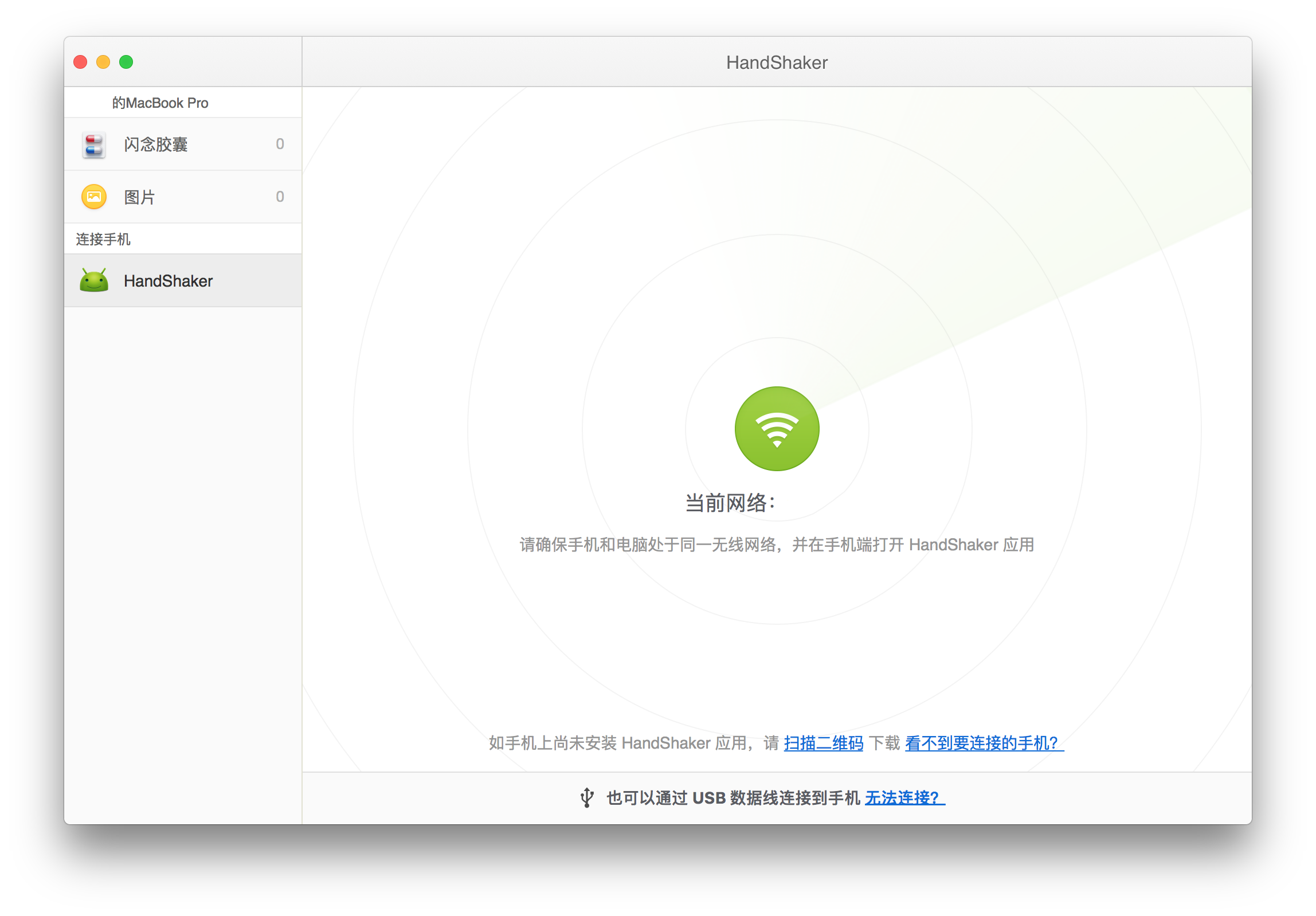This screenshot has height=916, width=1316.
Task: Click the capsule icon beside 闪念胶囊
Action: tap(94, 144)
